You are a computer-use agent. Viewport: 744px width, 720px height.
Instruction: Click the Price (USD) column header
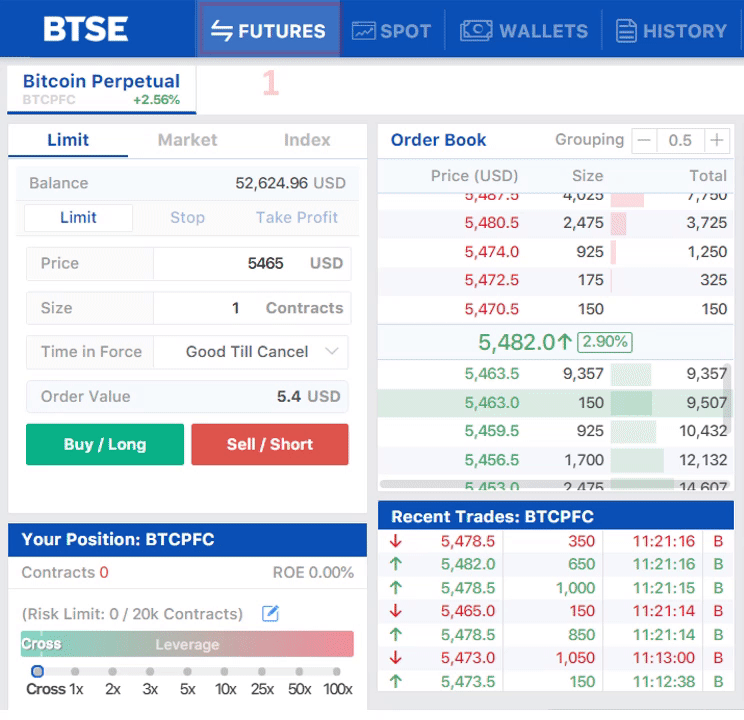click(474, 176)
